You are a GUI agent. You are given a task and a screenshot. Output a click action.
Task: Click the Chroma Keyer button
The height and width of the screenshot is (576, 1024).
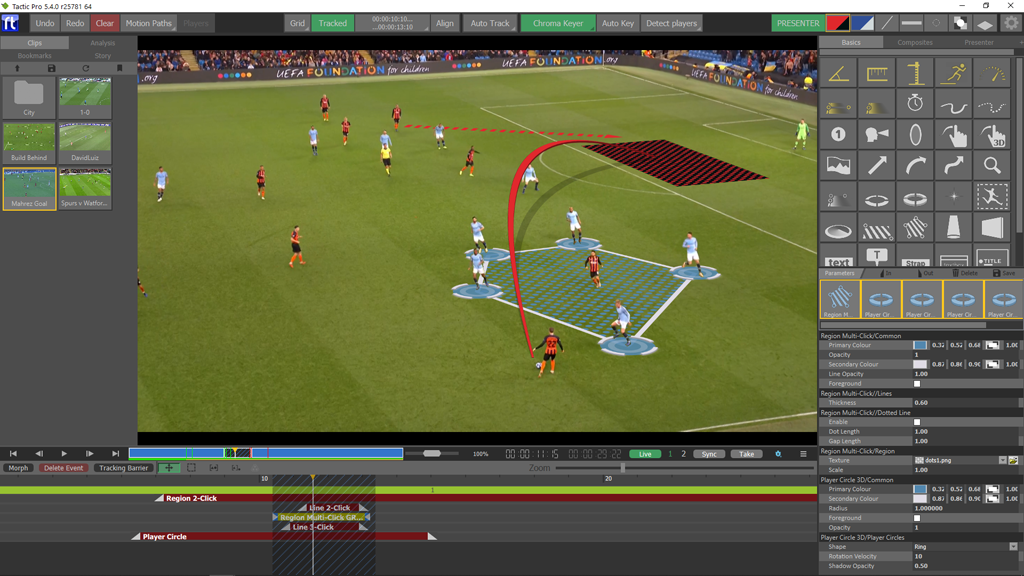(557, 23)
